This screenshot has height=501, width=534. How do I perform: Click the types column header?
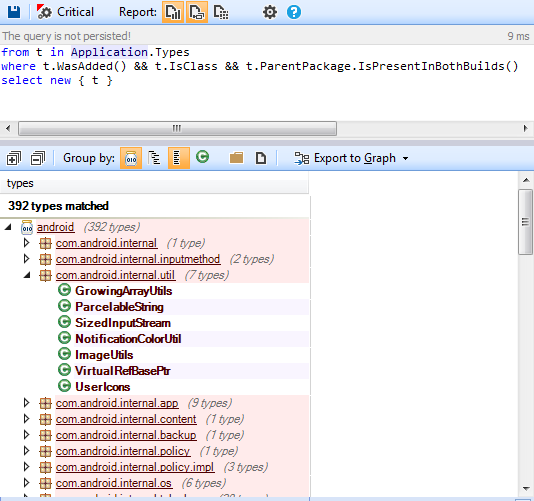[x=154, y=183]
